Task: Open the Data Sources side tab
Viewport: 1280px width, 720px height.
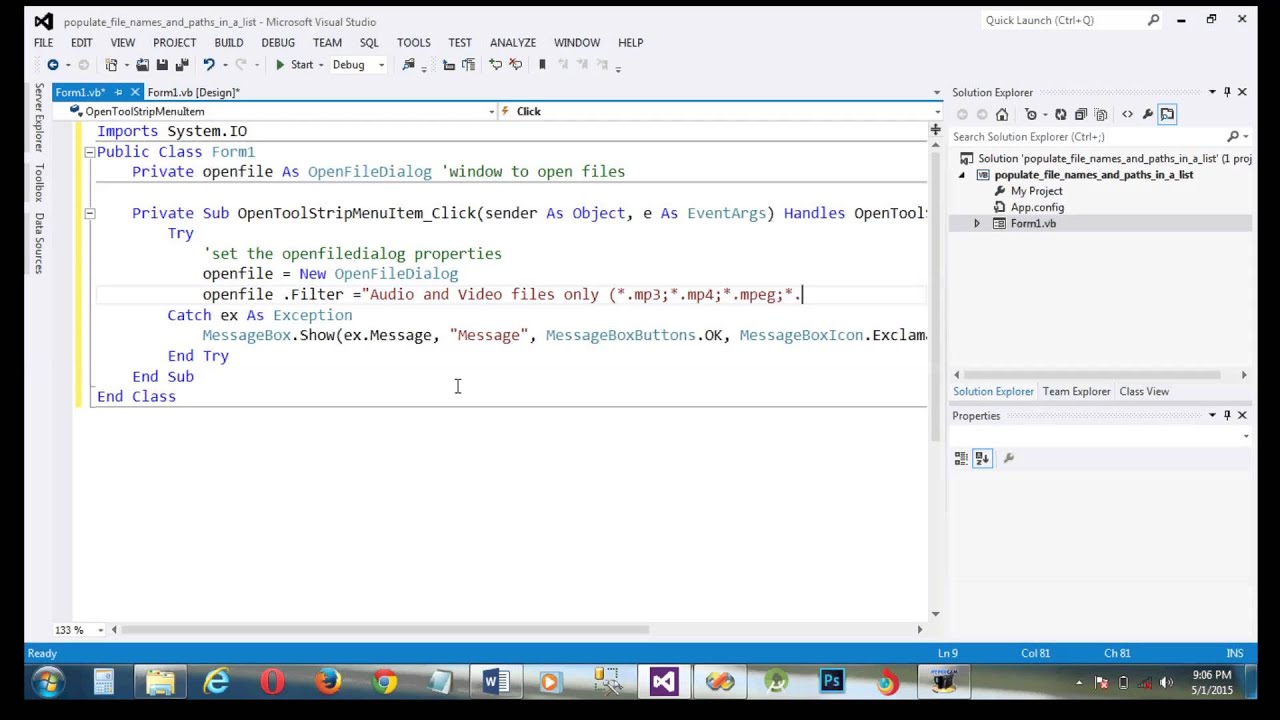Action: (39, 243)
